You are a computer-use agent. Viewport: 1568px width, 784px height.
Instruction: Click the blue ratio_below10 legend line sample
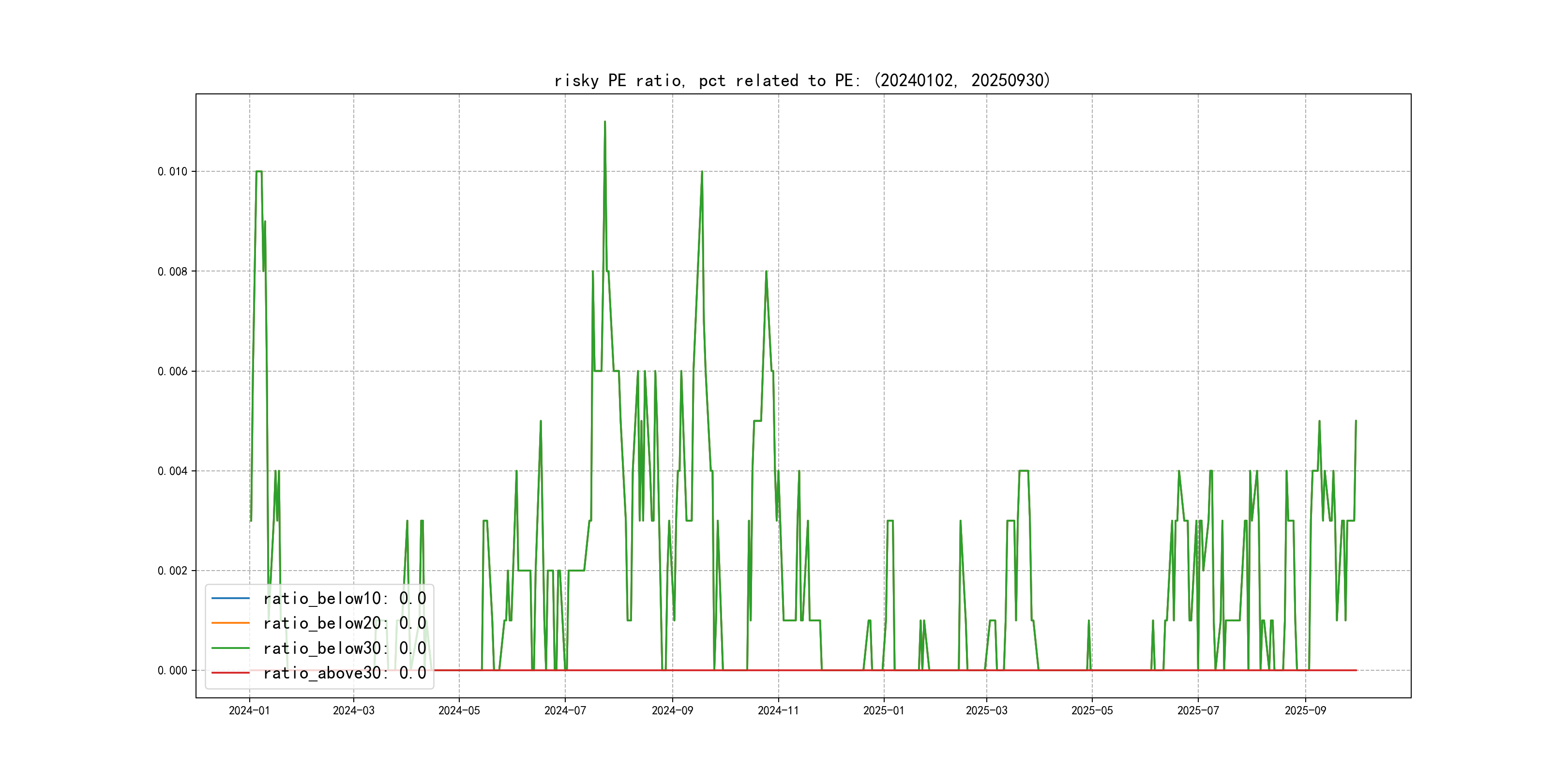(x=230, y=598)
